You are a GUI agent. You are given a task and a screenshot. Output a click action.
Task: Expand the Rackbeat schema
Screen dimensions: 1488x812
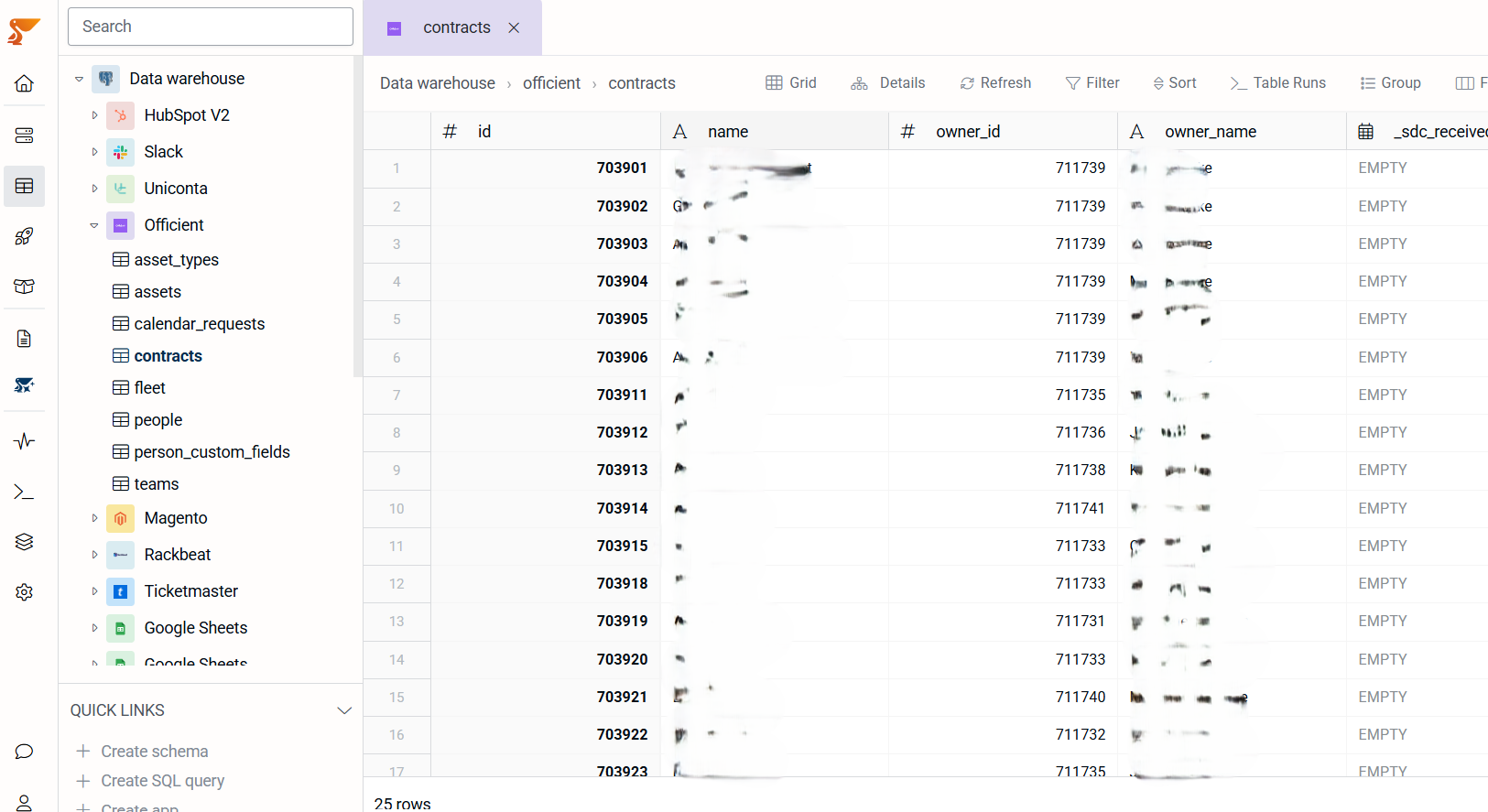tap(94, 555)
